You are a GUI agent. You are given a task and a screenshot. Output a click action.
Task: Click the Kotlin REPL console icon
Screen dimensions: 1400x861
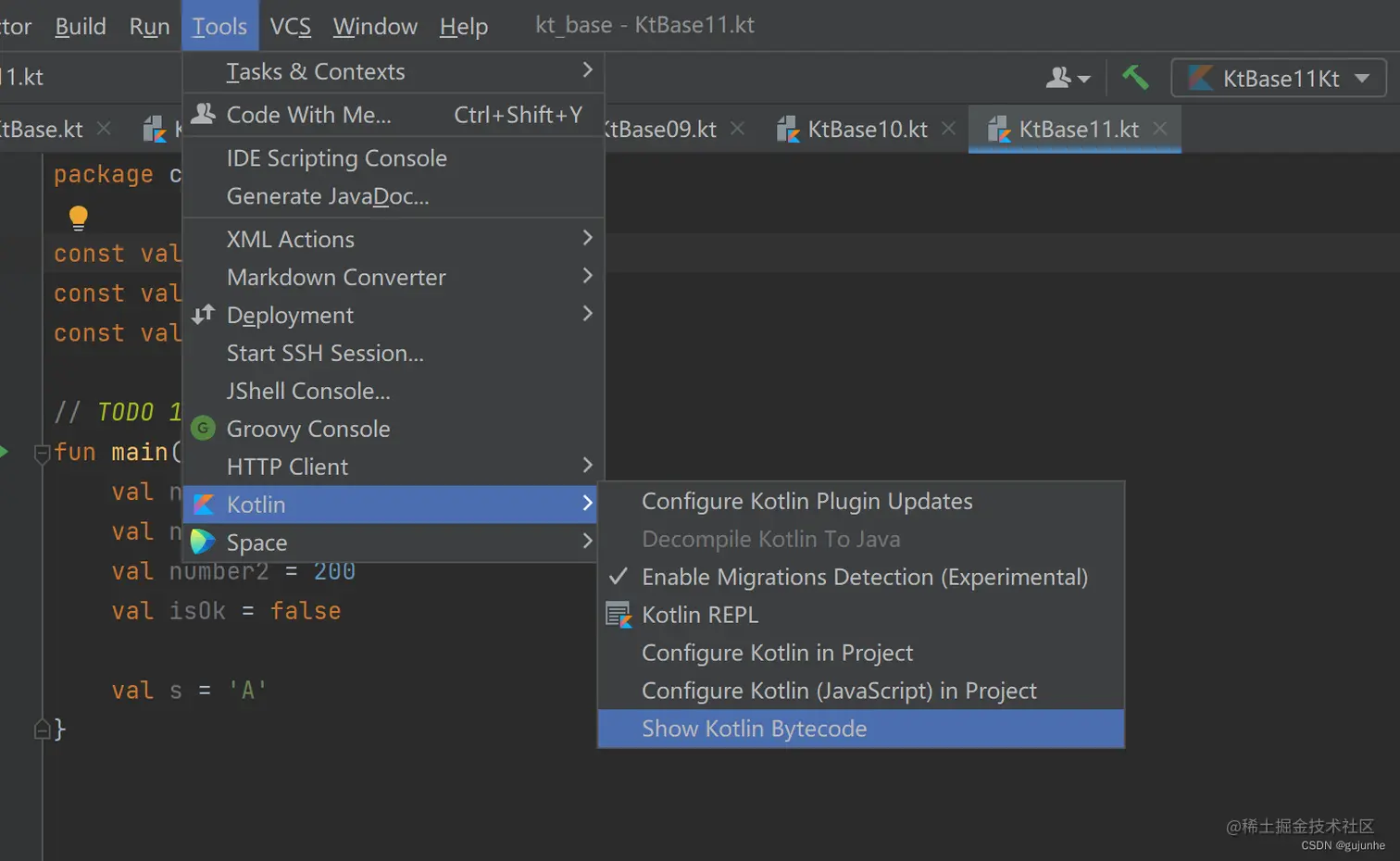619,615
